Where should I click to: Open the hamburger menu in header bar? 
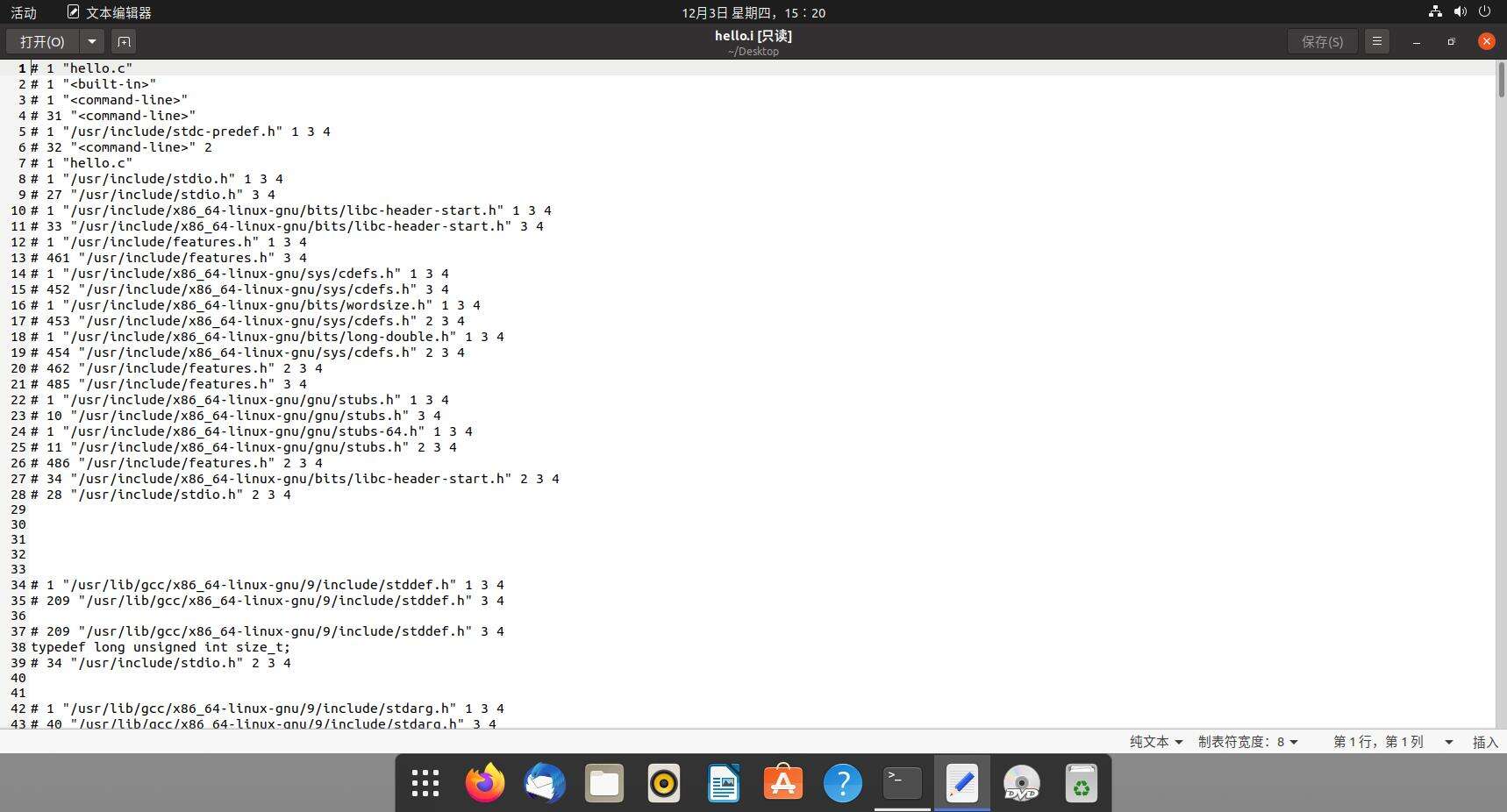click(1376, 41)
